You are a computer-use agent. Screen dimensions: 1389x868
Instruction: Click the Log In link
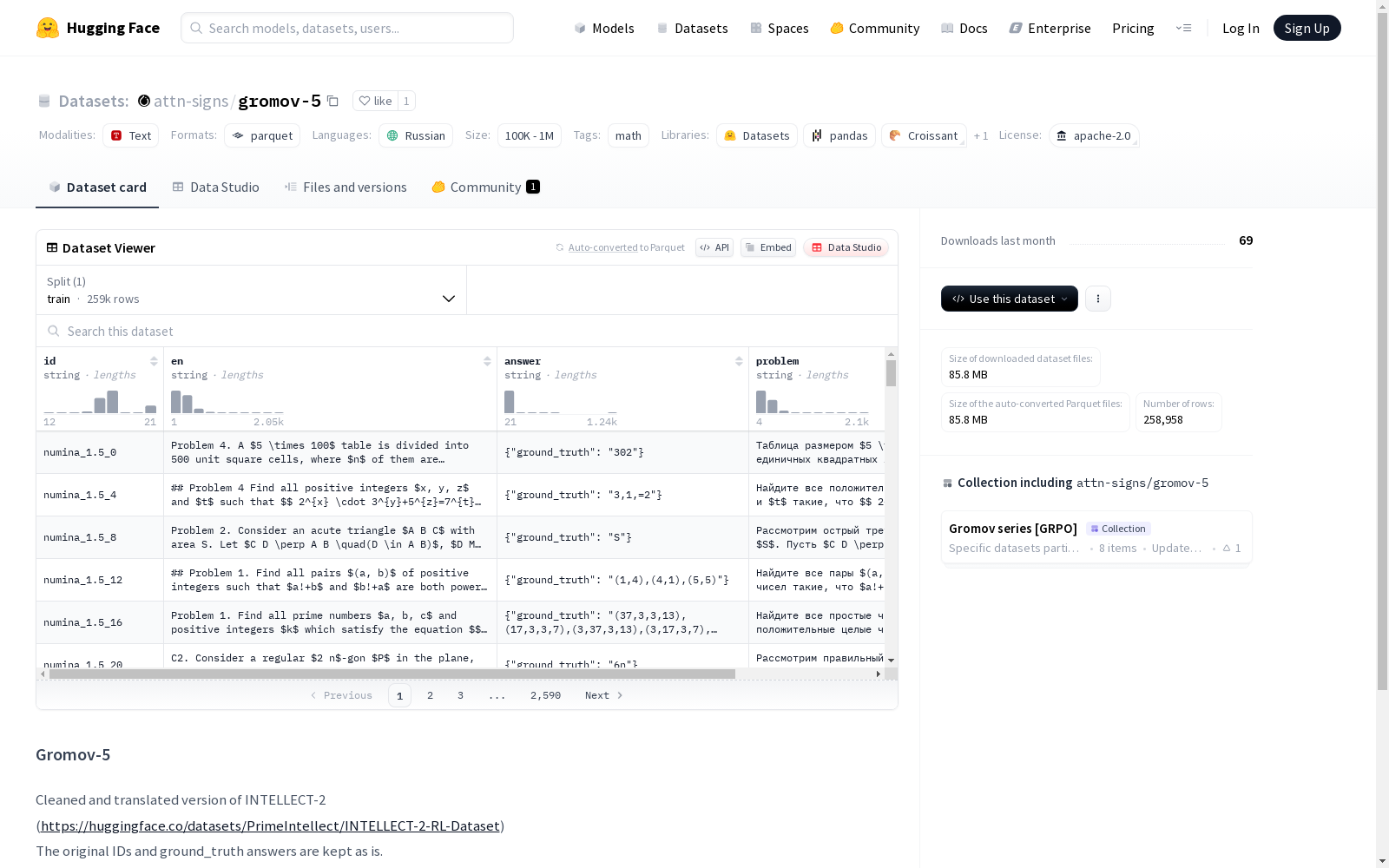point(1241,28)
